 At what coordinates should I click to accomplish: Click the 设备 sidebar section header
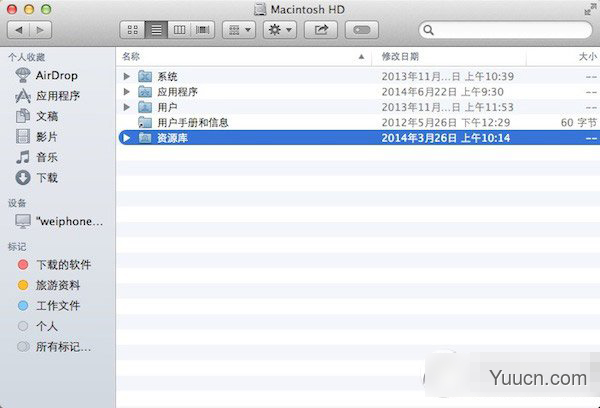17,203
